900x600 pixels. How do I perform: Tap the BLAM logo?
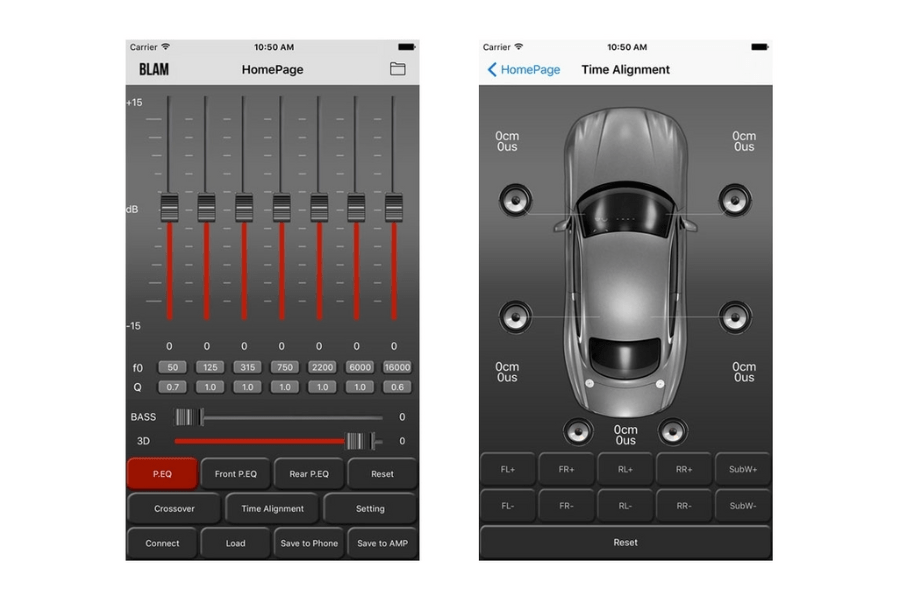pyautogui.click(x=154, y=69)
